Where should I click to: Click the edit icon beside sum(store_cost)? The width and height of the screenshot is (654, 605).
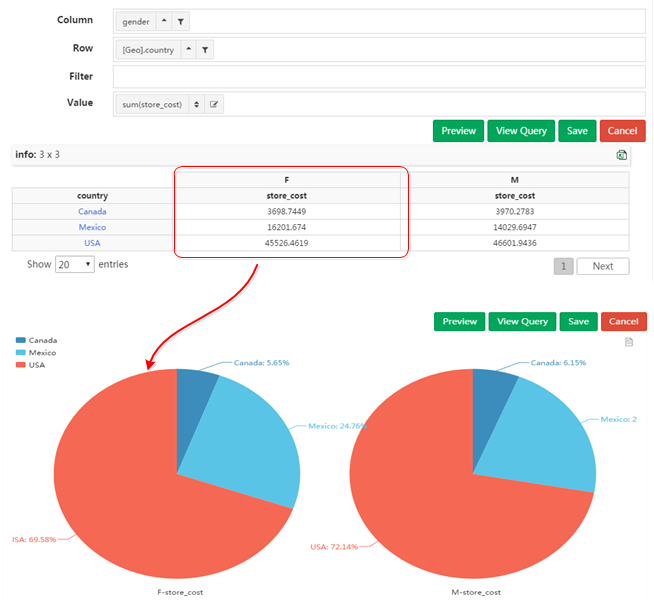(x=214, y=104)
